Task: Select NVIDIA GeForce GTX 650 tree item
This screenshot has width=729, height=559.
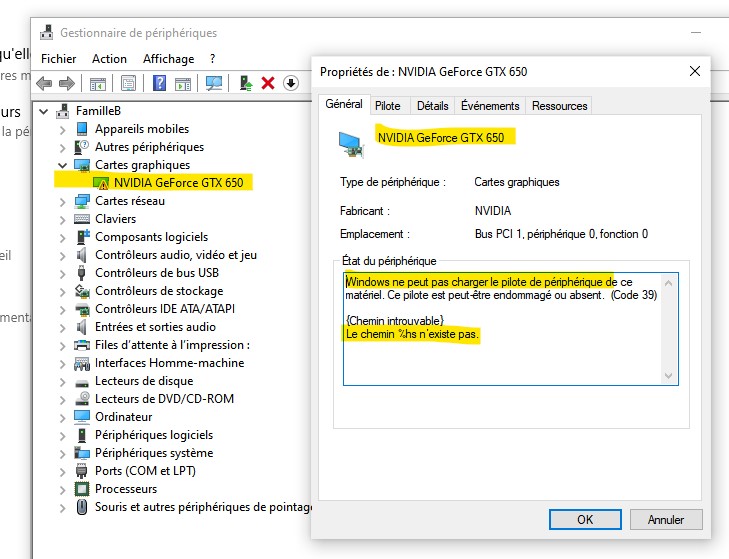Action: point(179,183)
